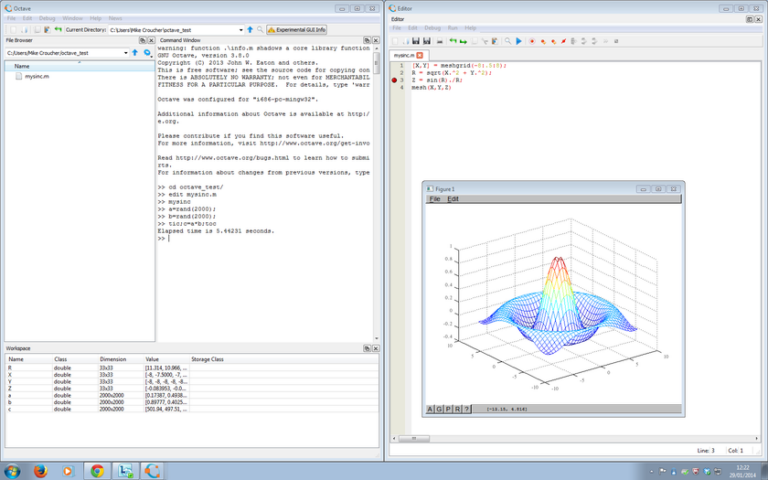Open Firefox from the Windows taskbar
The height and width of the screenshot is (480, 768).
pyautogui.click(x=40, y=470)
